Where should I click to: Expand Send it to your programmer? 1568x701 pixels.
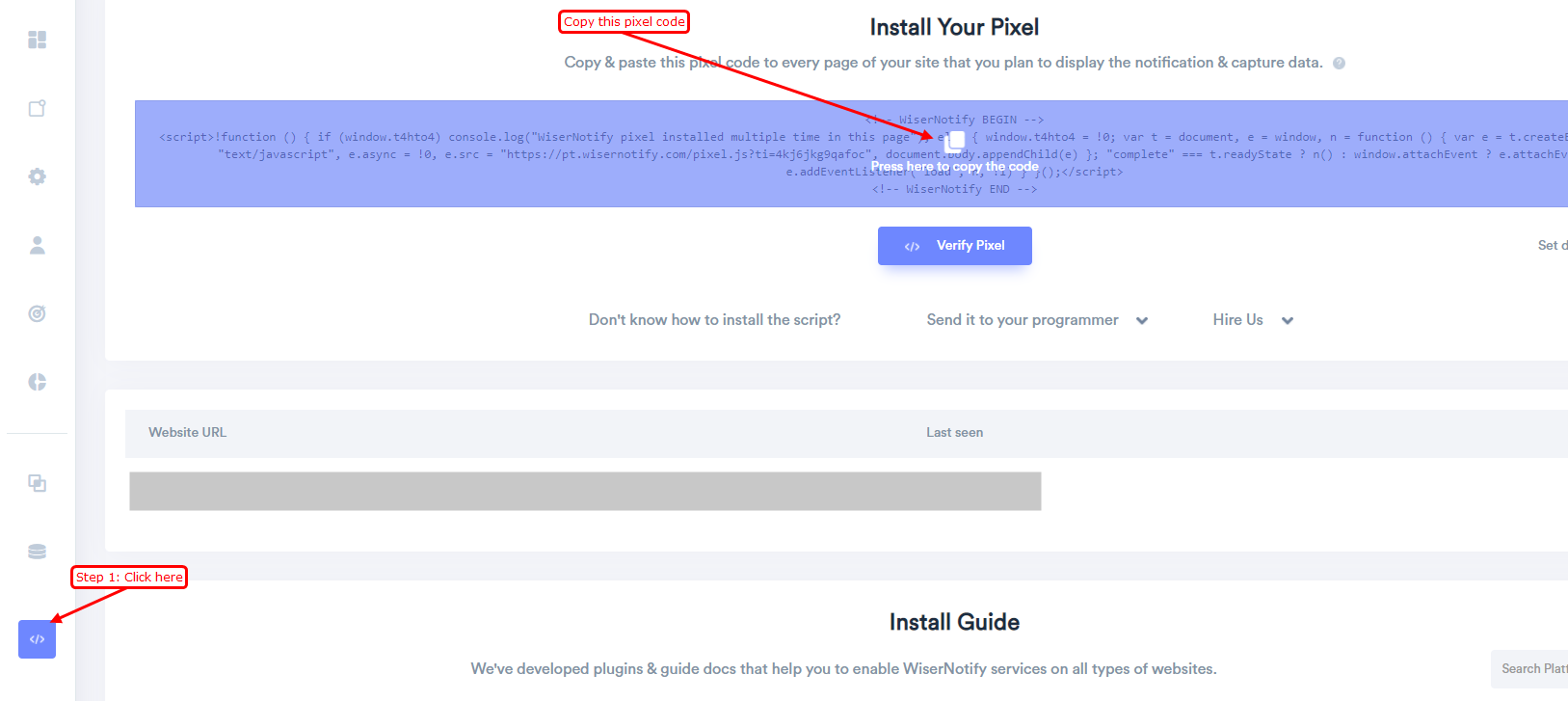coord(1037,320)
